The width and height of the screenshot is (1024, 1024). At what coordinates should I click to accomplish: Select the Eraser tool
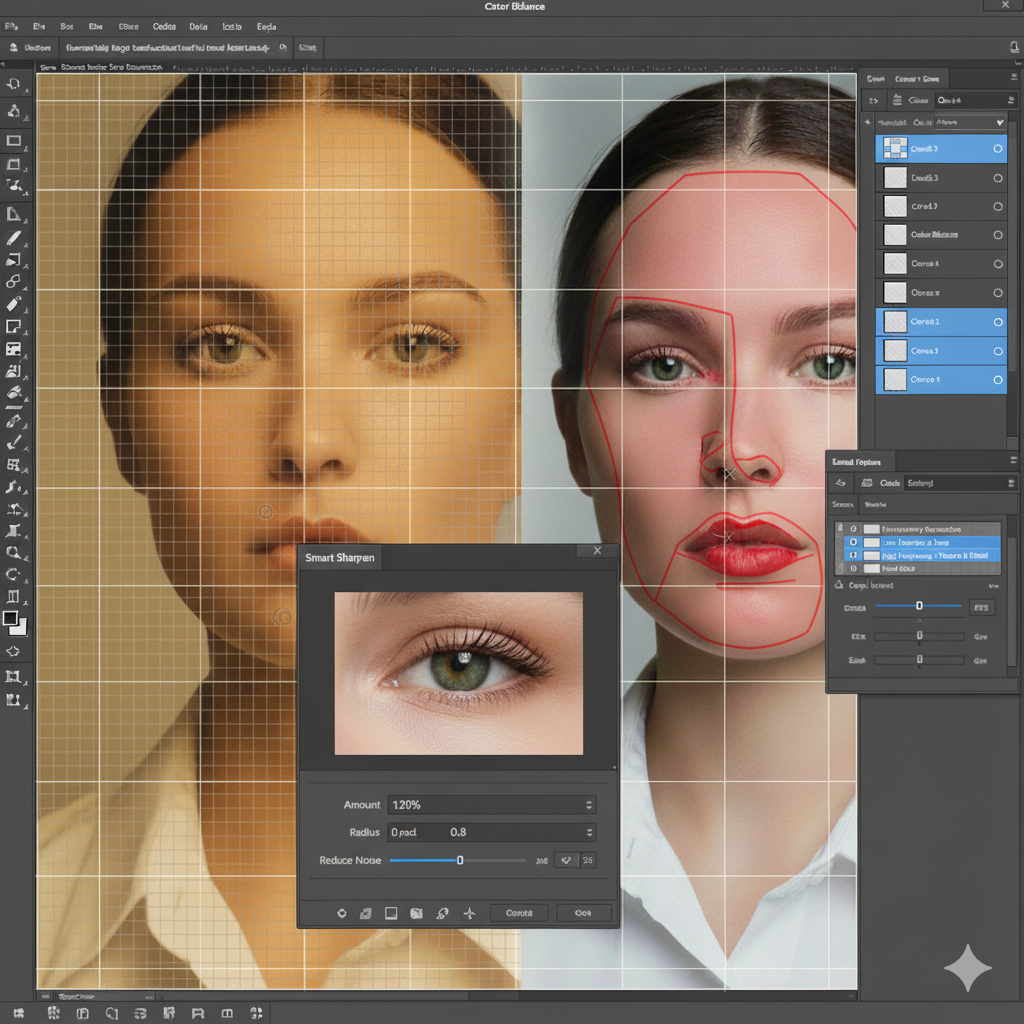pos(14,303)
